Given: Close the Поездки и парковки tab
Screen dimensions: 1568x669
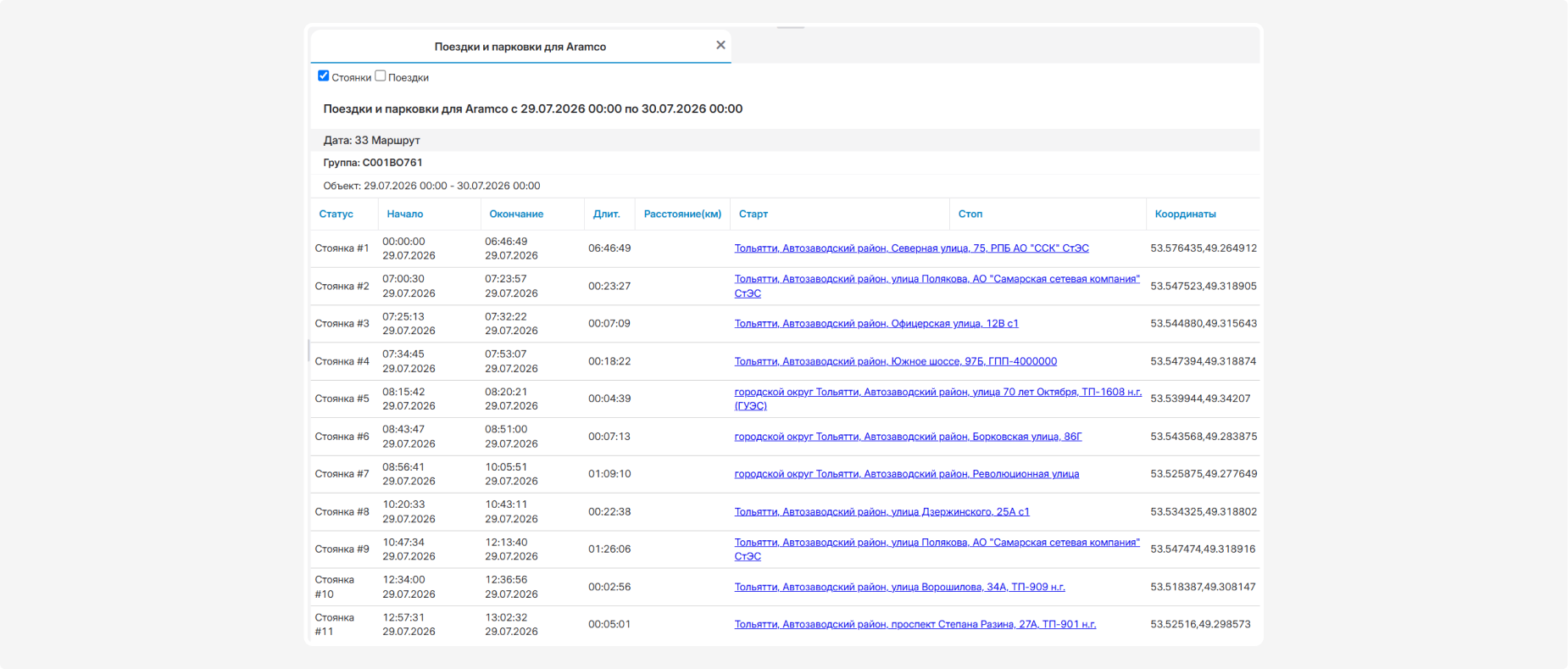Looking at the screenshot, I should tap(720, 45).
